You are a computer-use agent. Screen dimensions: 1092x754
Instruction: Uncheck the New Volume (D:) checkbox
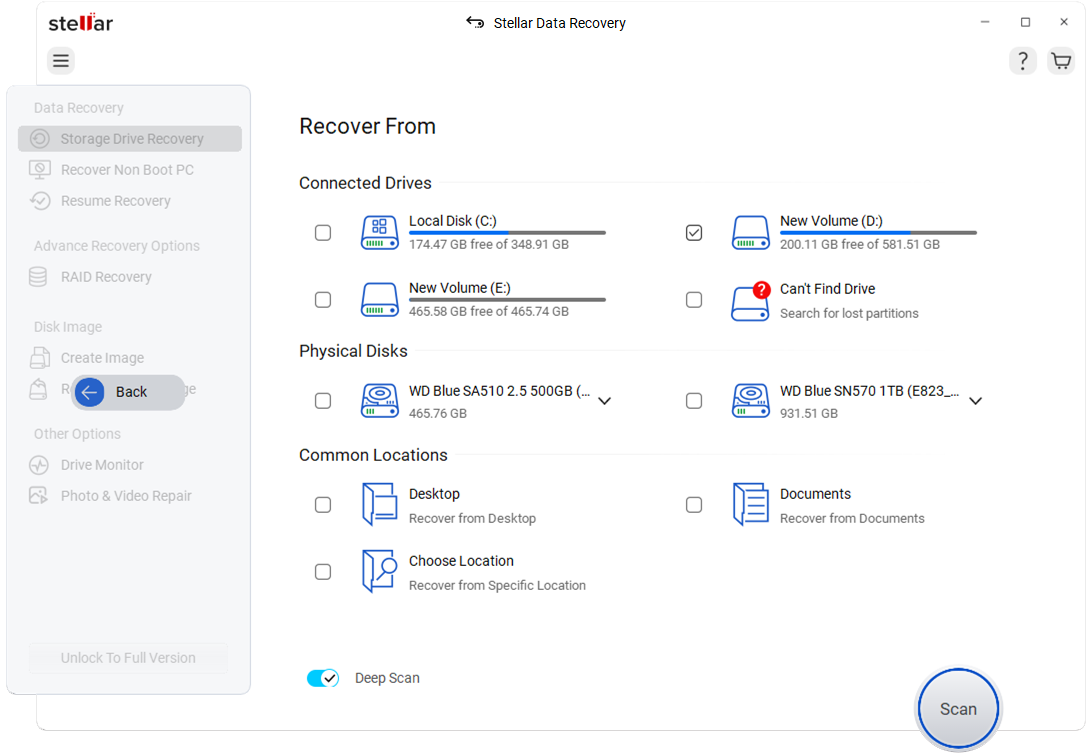tap(694, 233)
